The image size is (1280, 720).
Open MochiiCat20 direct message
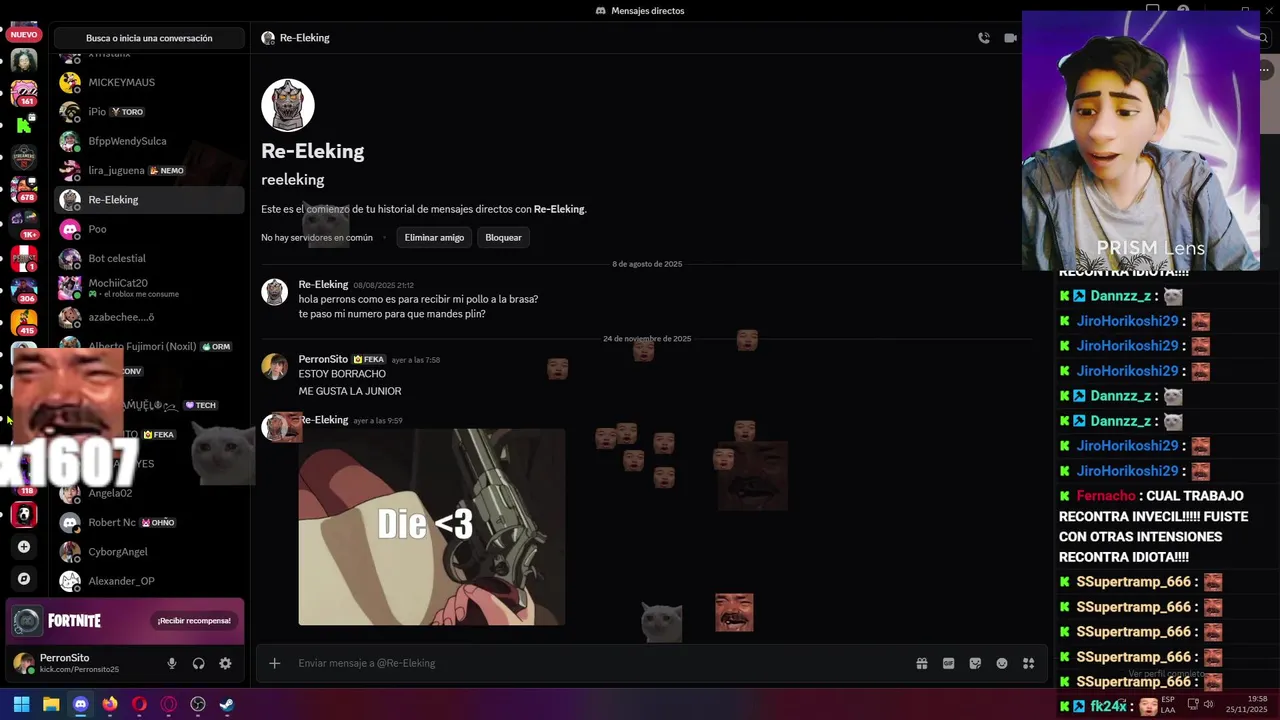pos(149,288)
